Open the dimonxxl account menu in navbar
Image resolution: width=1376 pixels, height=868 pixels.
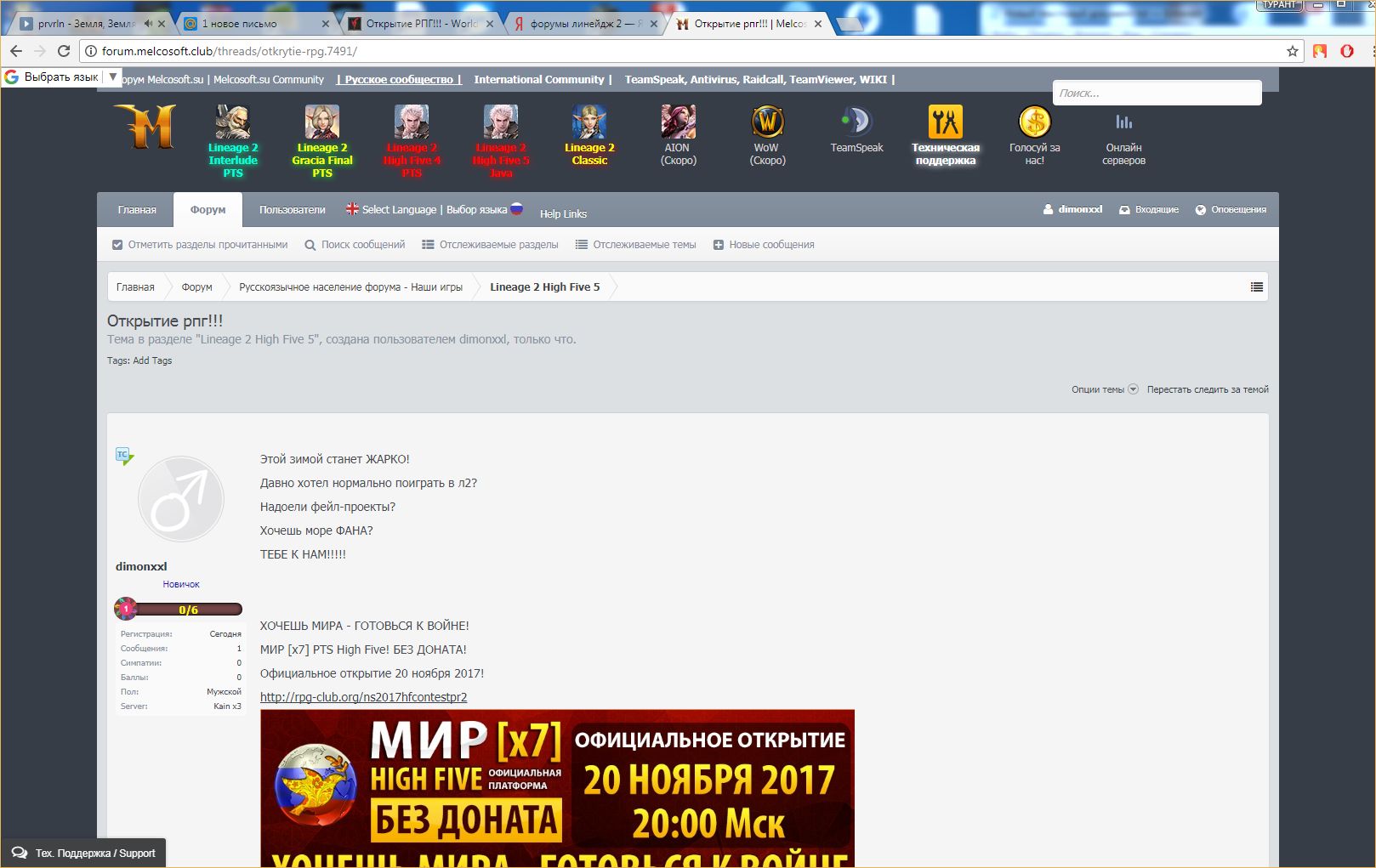(x=1072, y=209)
